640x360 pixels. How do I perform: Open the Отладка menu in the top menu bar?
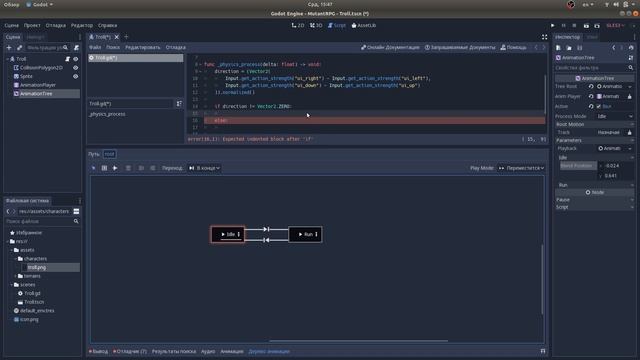click(56, 25)
